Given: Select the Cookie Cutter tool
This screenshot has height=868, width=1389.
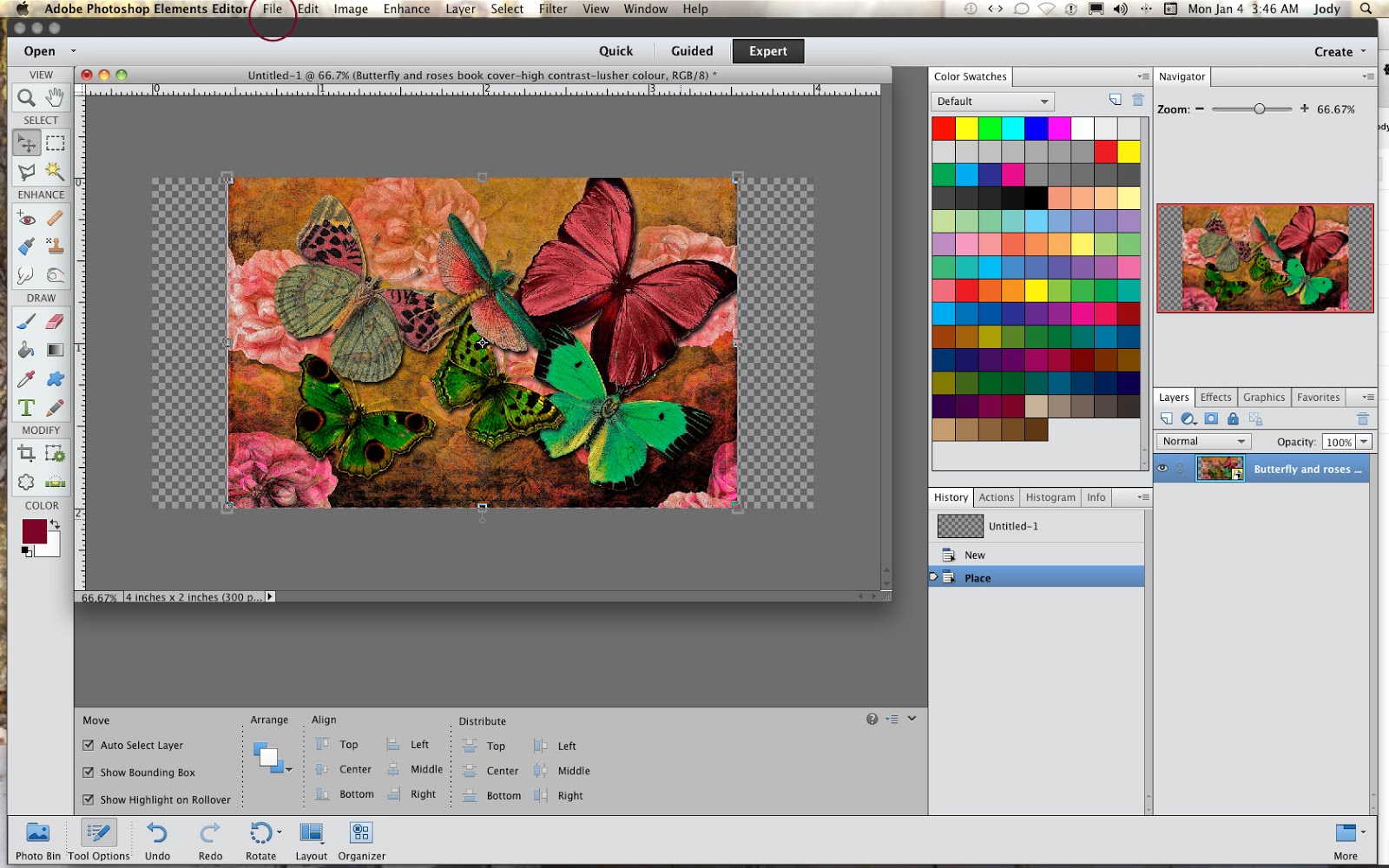Looking at the screenshot, I should [x=26, y=482].
